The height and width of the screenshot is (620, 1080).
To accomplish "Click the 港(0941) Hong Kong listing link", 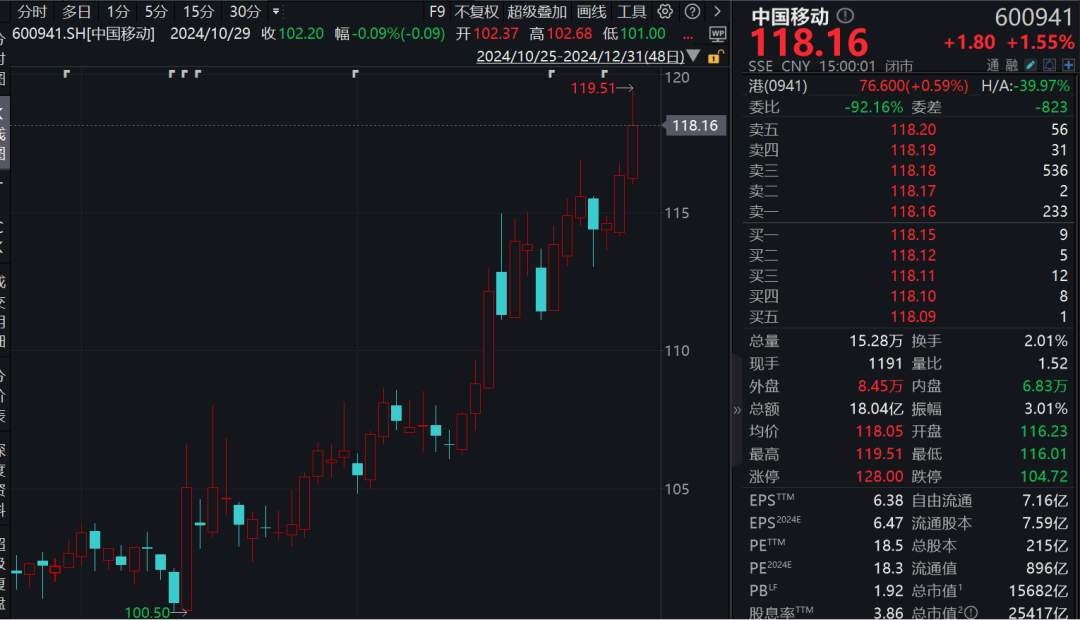I will 778,86.
